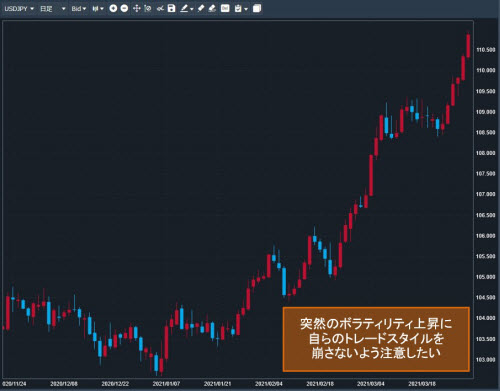Select the eraser tool icon
The height and width of the screenshot is (391, 500).
[212, 8]
